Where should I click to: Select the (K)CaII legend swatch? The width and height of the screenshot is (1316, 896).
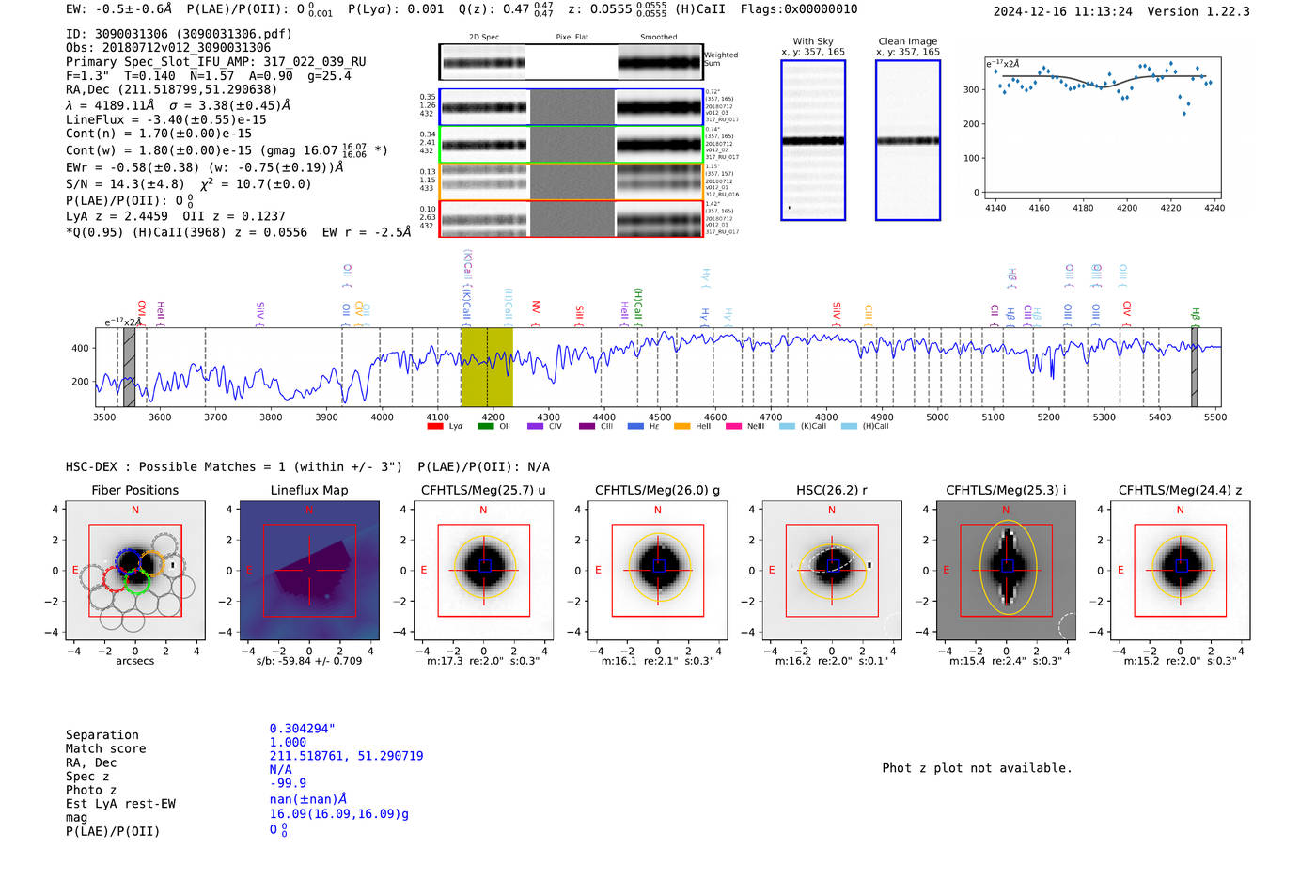coord(787,426)
